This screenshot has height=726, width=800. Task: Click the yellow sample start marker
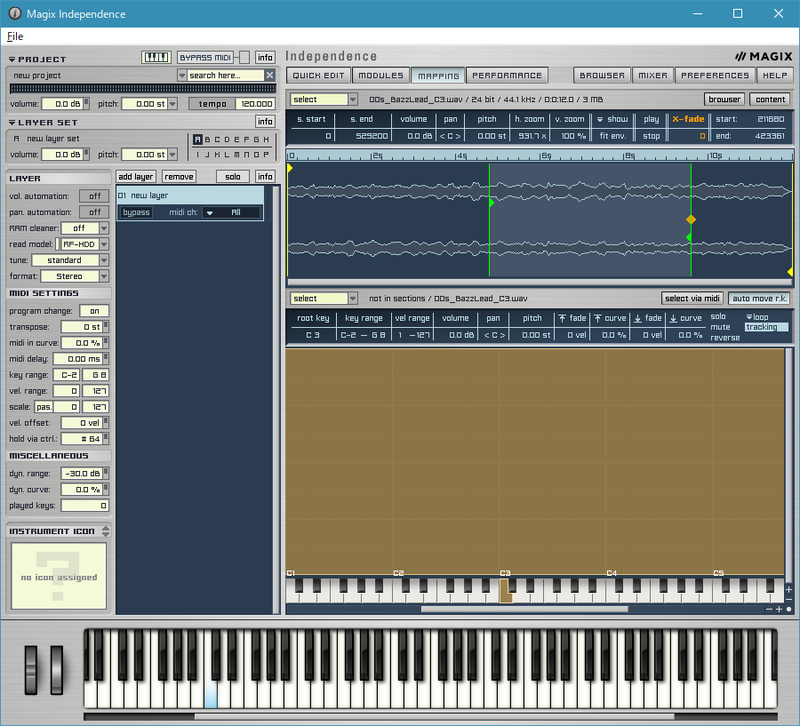pyautogui.click(x=289, y=168)
